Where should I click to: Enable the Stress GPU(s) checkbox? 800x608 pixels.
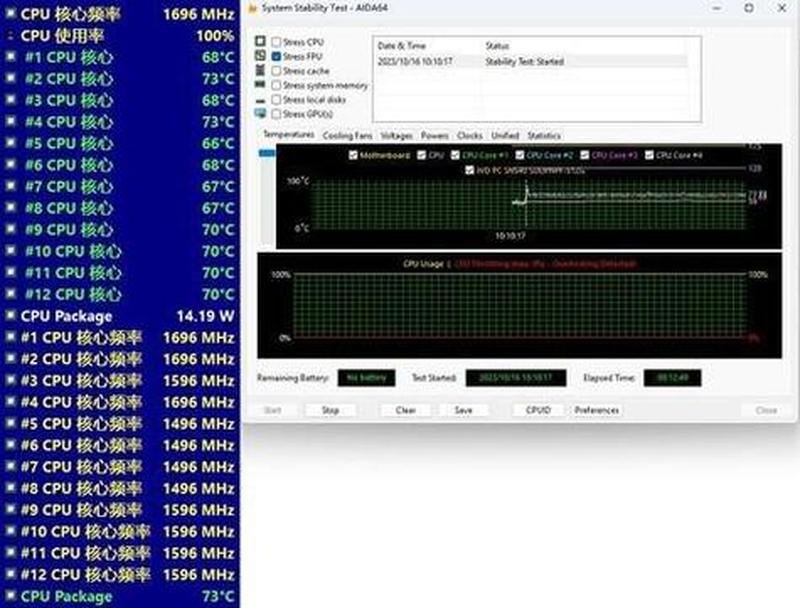[x=277, y=114]
